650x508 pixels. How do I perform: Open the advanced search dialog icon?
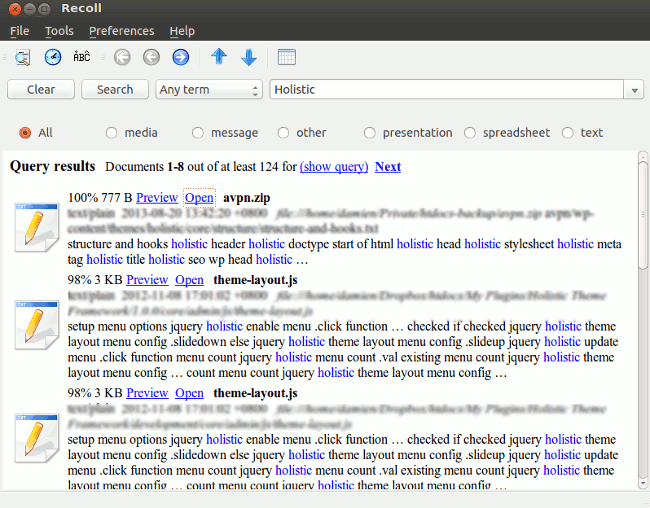point(22,58)
